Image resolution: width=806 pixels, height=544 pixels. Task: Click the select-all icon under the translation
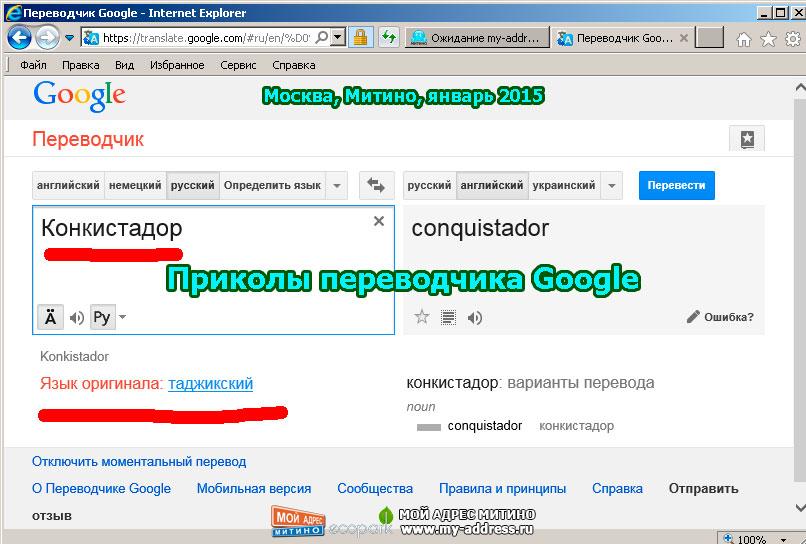[x=448, y=318]
